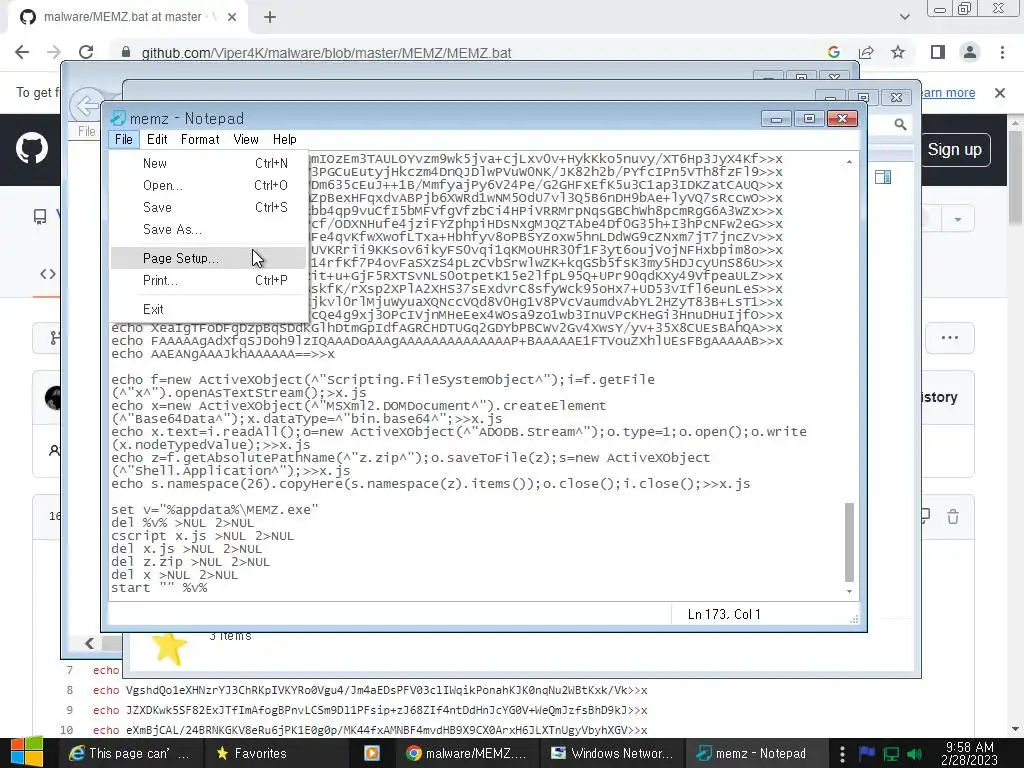The height and width of the screenshot is (768, 1024).
Task: Switch to Windows Network taskbar item
Action: point(613,754)
